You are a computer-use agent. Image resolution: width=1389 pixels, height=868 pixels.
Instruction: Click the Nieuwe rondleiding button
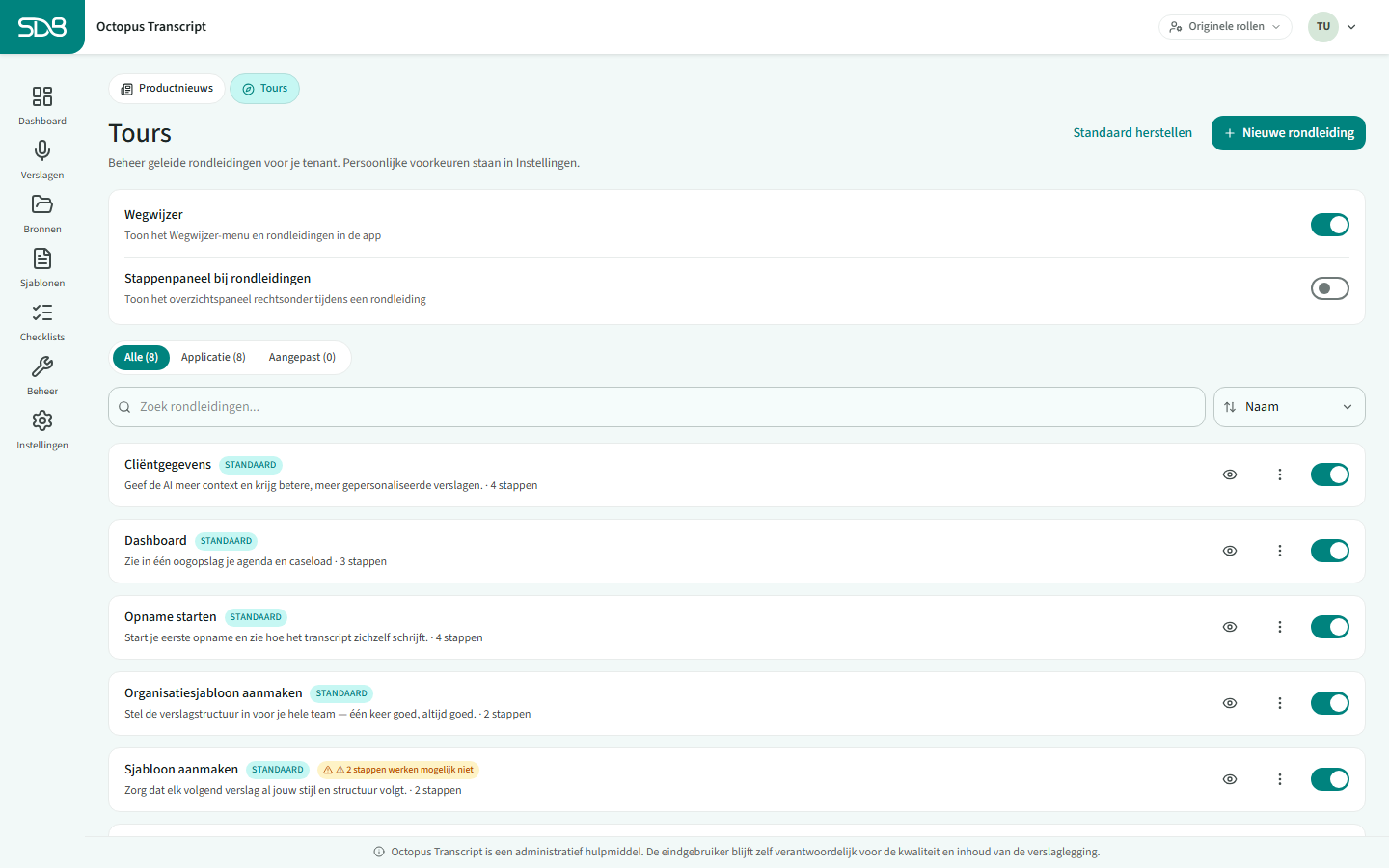coord(1289,133)
